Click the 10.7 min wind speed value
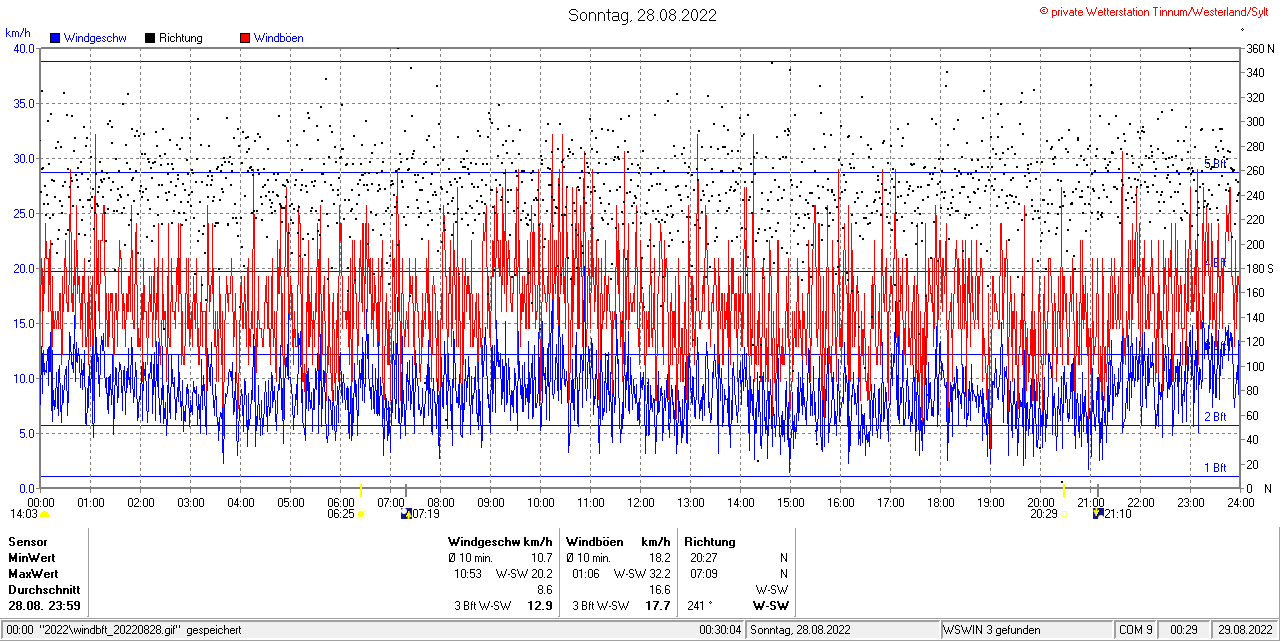This screenshot has height=641, width=1280. [x=541, y=557]
